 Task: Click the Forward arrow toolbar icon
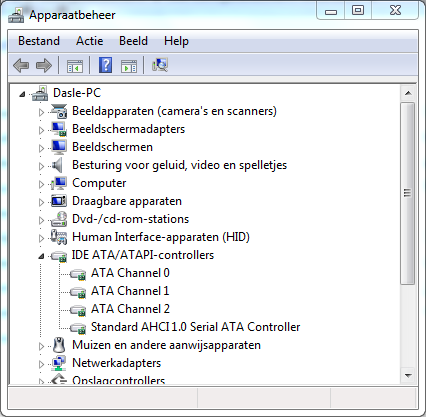coord(44,65)
